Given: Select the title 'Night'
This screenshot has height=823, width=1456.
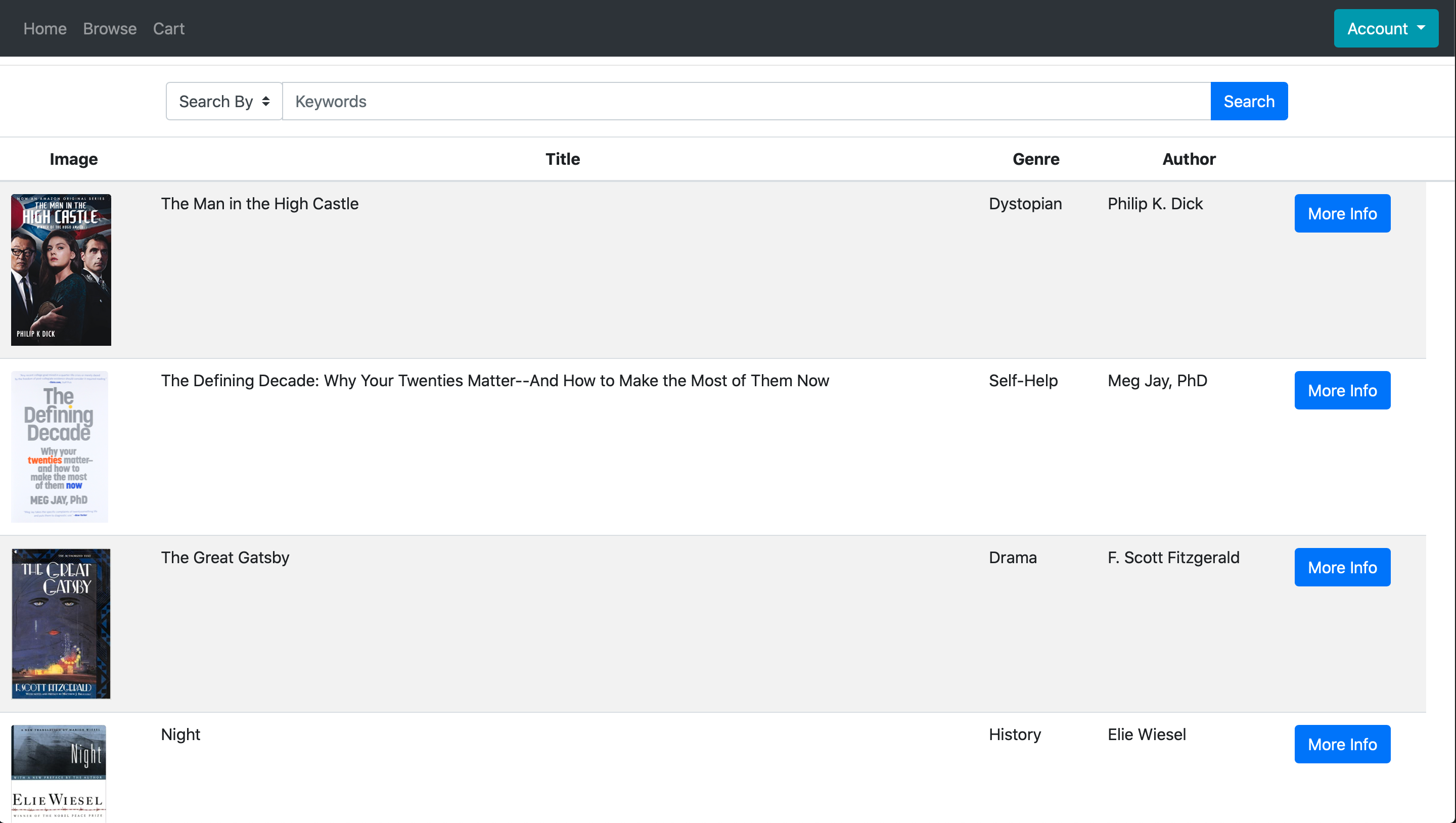Looking at the screenshot, I should click(180, 734).
